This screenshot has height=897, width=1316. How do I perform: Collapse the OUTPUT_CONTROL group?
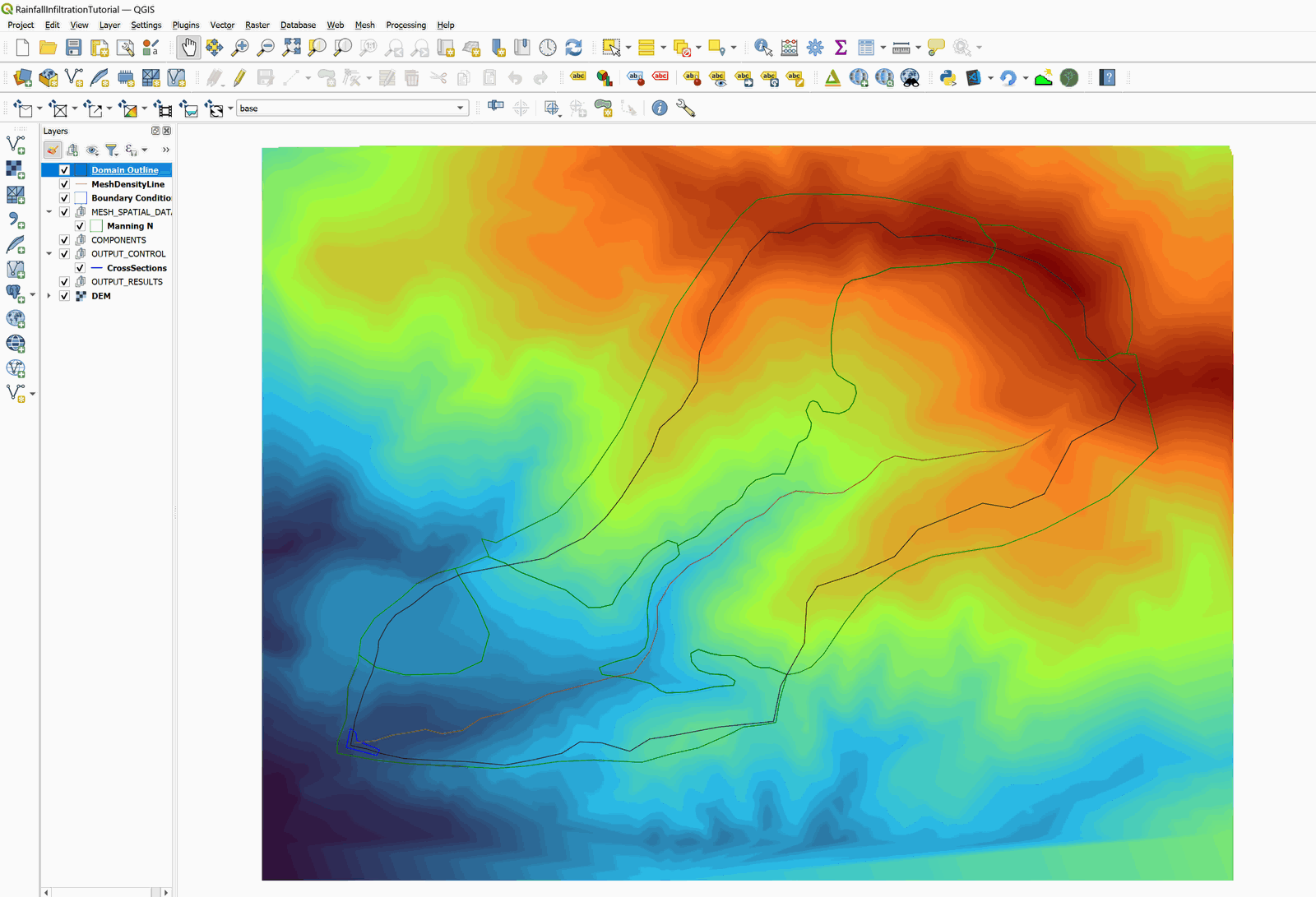(x=49, y=254)
